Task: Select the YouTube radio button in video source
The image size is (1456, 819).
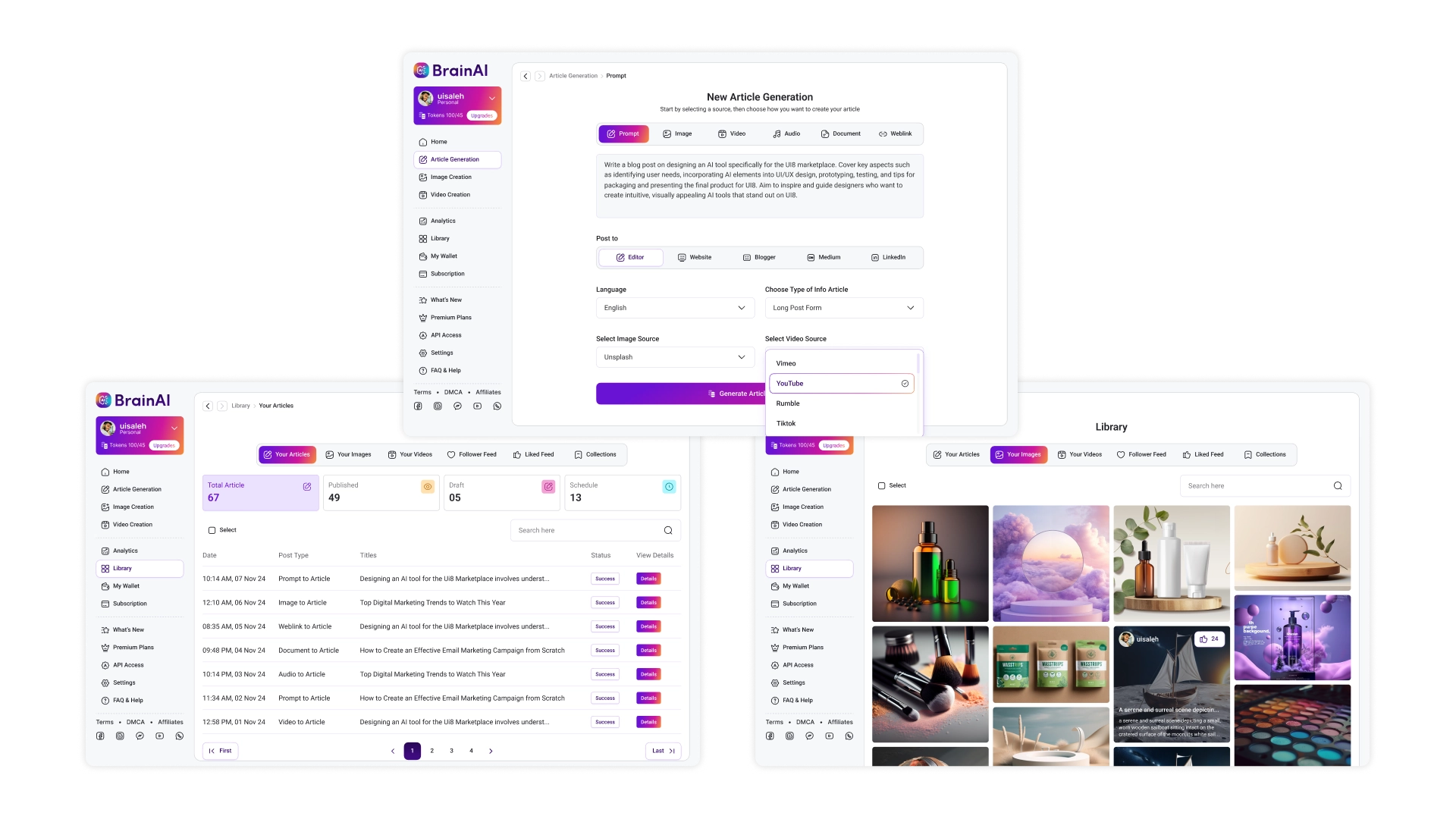Action: click(905, 383)
